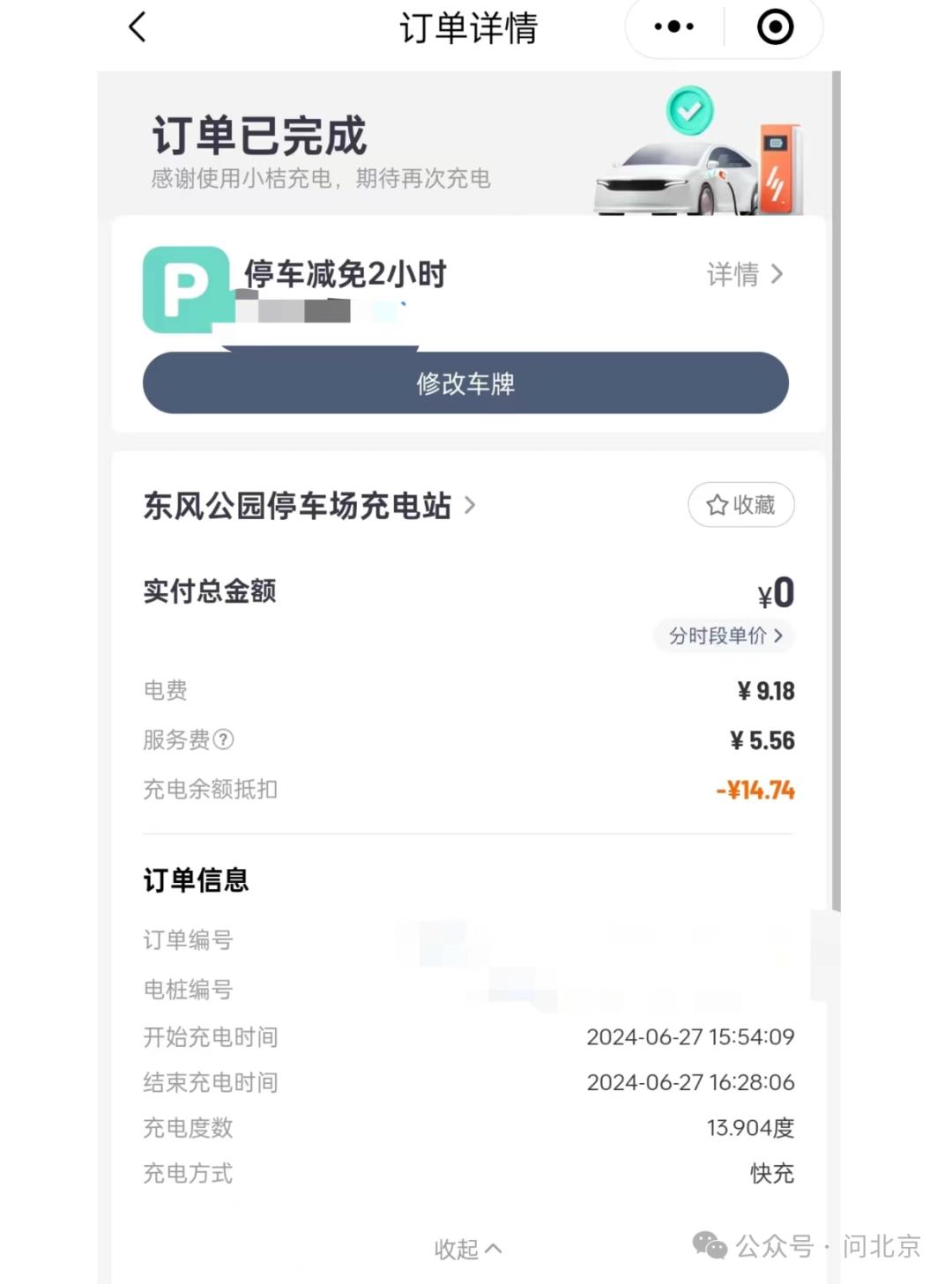This screenshot has height=1284, width=952.
Task: Expand 分时段单价 pricing details
Action: 725,635
